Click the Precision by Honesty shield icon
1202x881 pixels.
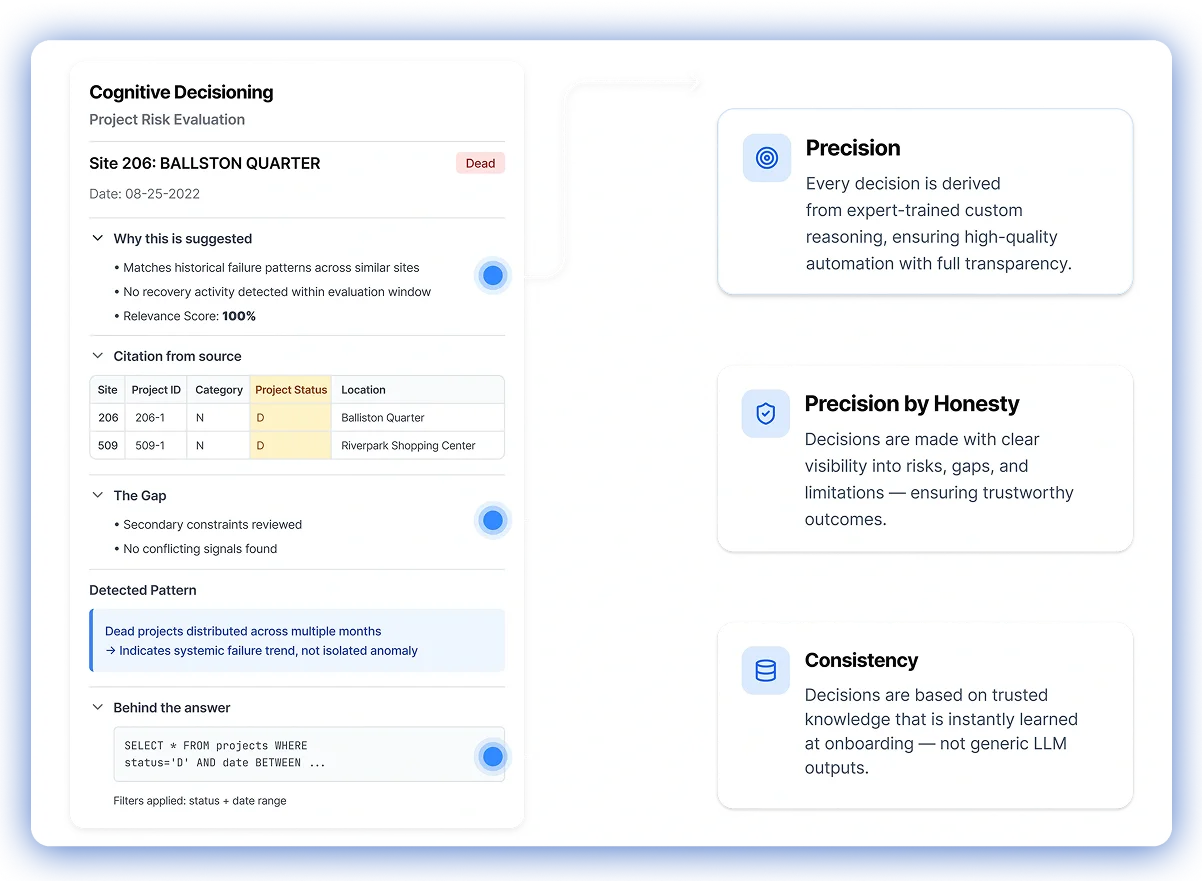point(766,414)
